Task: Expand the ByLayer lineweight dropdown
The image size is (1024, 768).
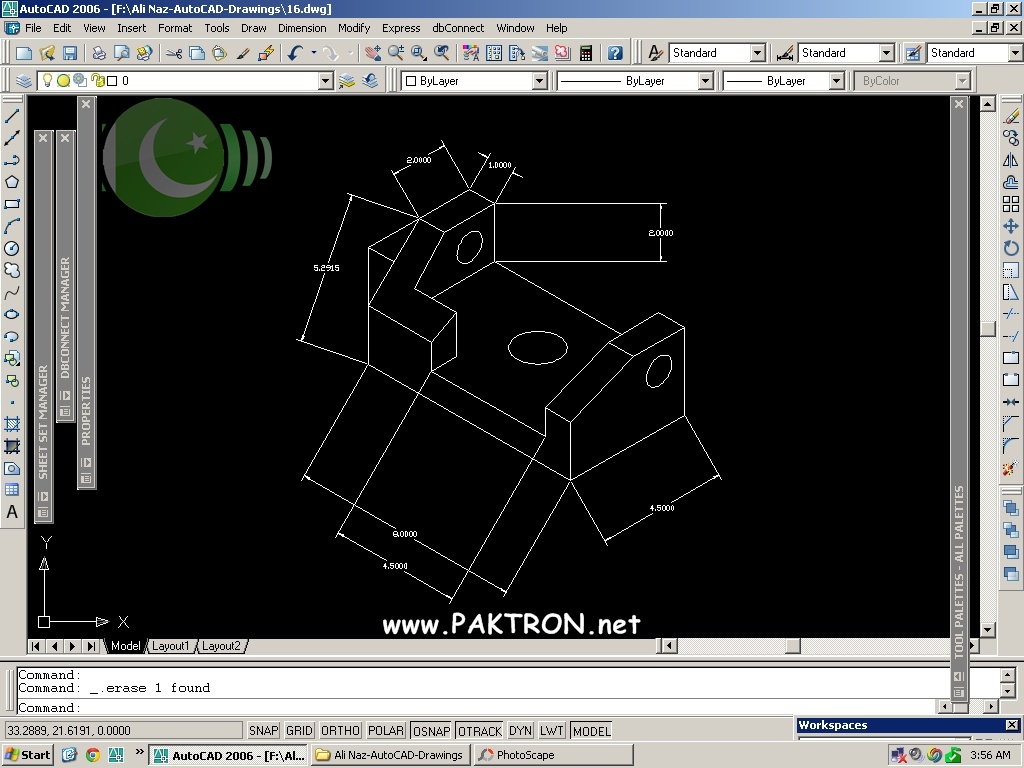Action: tap(836, 81)
